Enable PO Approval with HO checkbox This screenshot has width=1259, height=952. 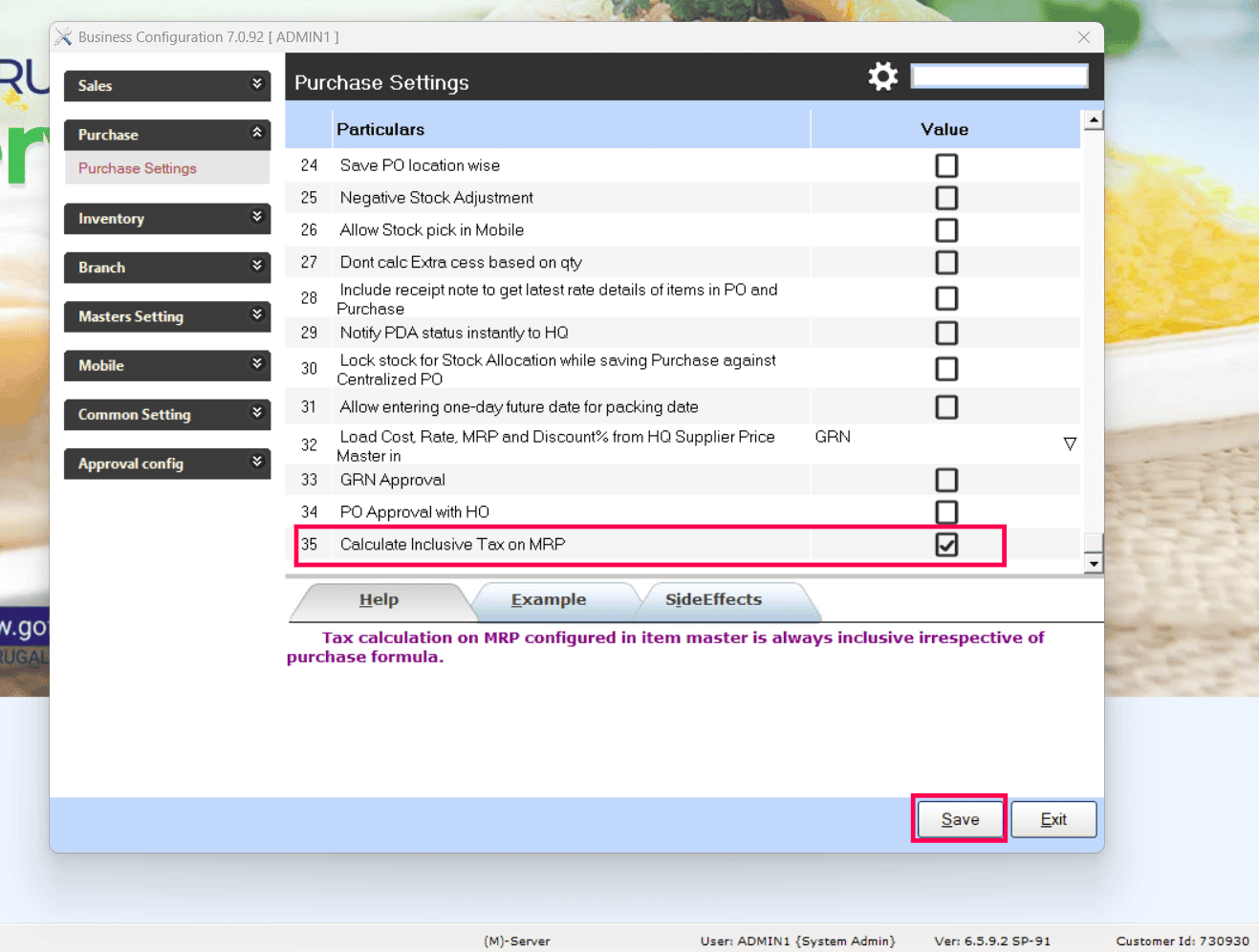[946, 512]
